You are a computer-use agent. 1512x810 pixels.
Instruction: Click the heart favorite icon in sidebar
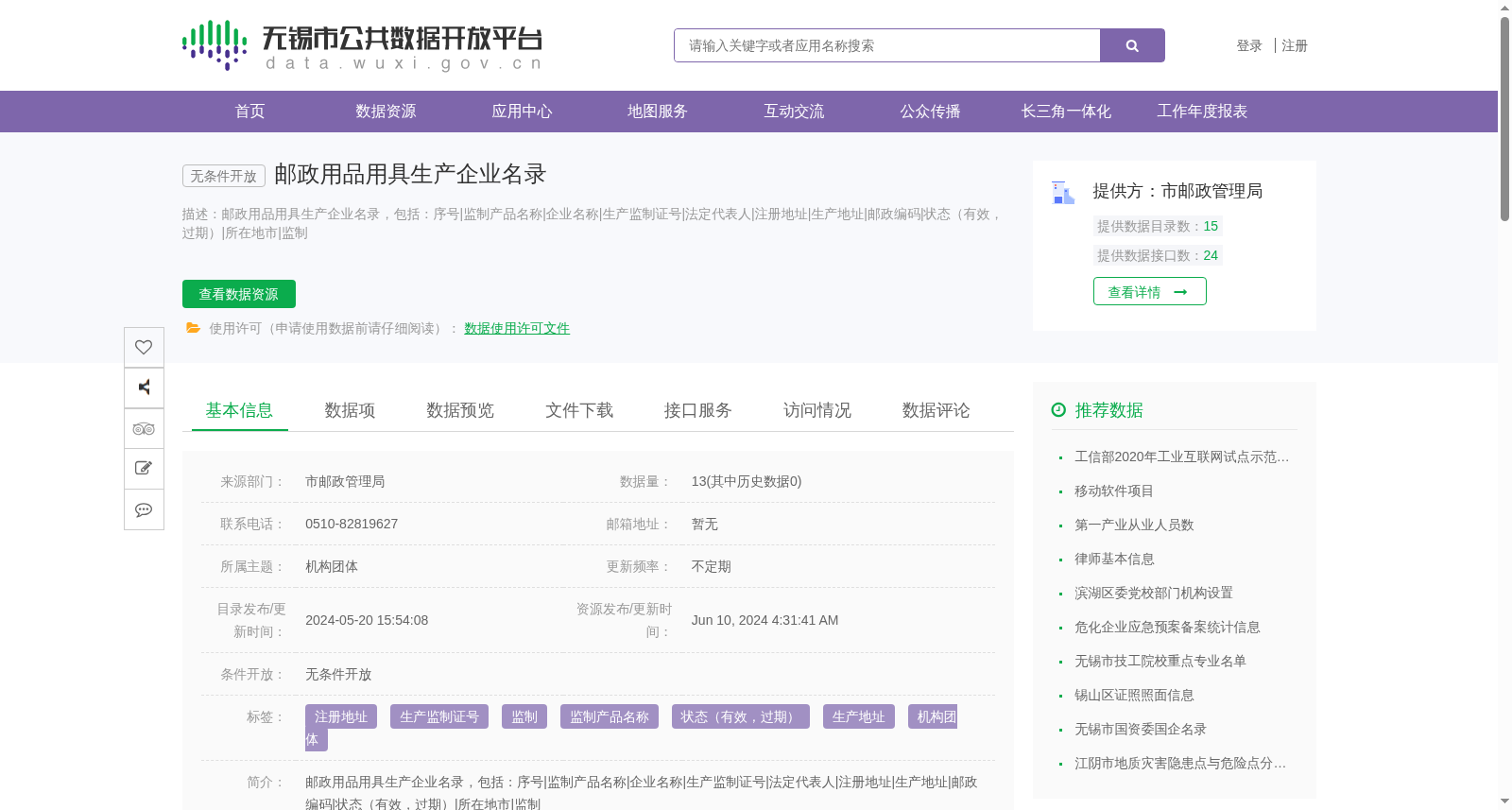pos(144,347)
